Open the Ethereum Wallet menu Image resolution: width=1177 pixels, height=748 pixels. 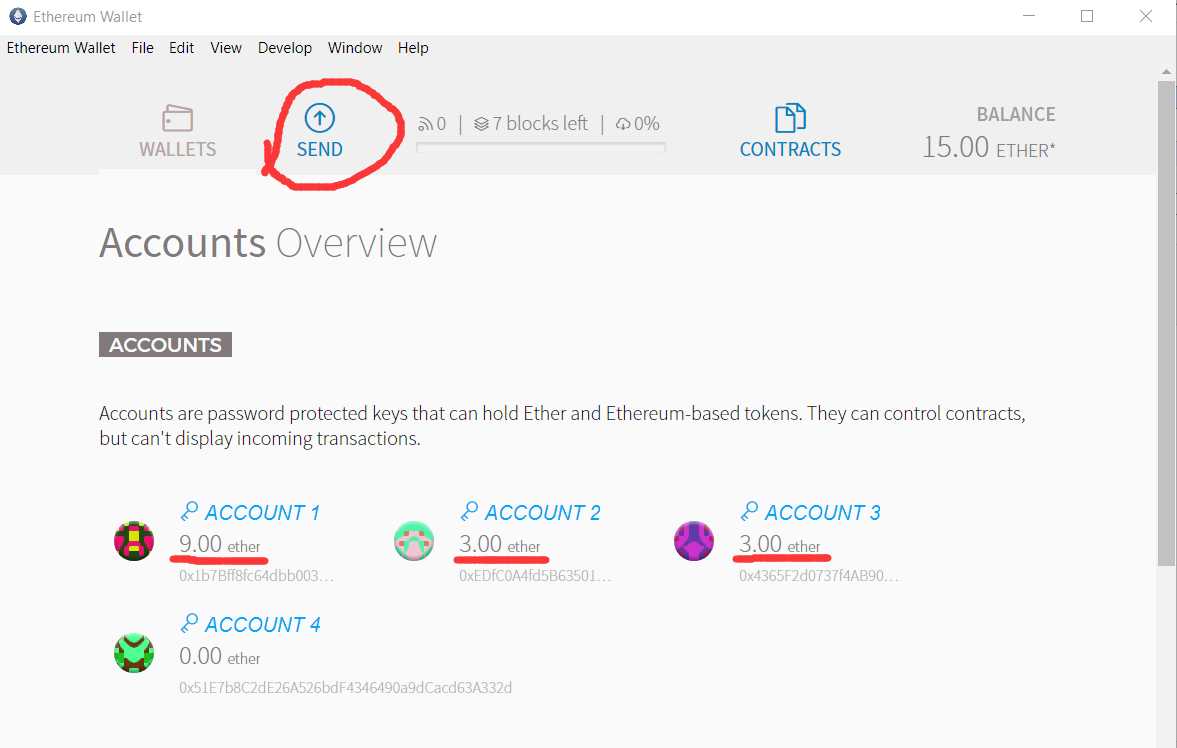(61, 48)
